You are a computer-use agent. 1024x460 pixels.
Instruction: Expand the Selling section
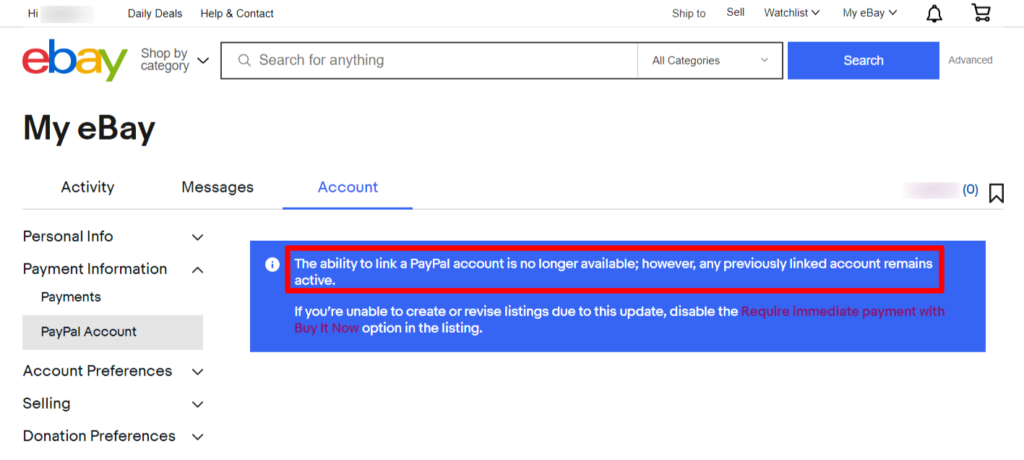pyautogui.click(x=114, y=404)
